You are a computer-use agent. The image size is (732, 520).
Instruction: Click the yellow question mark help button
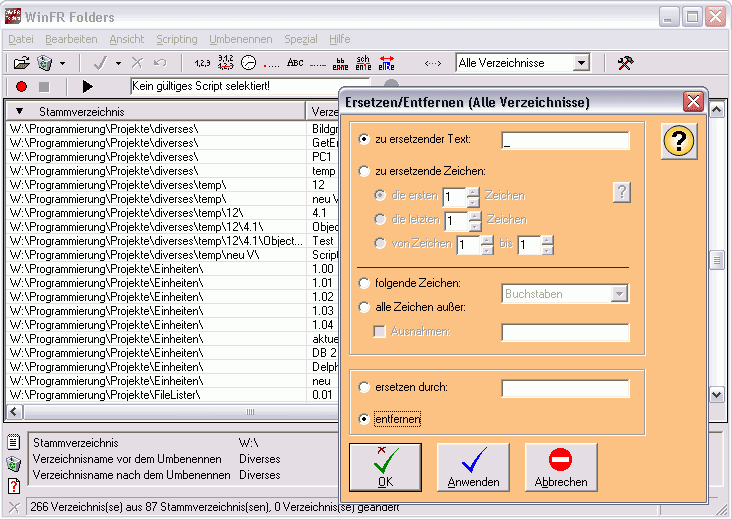pos(679,141)
